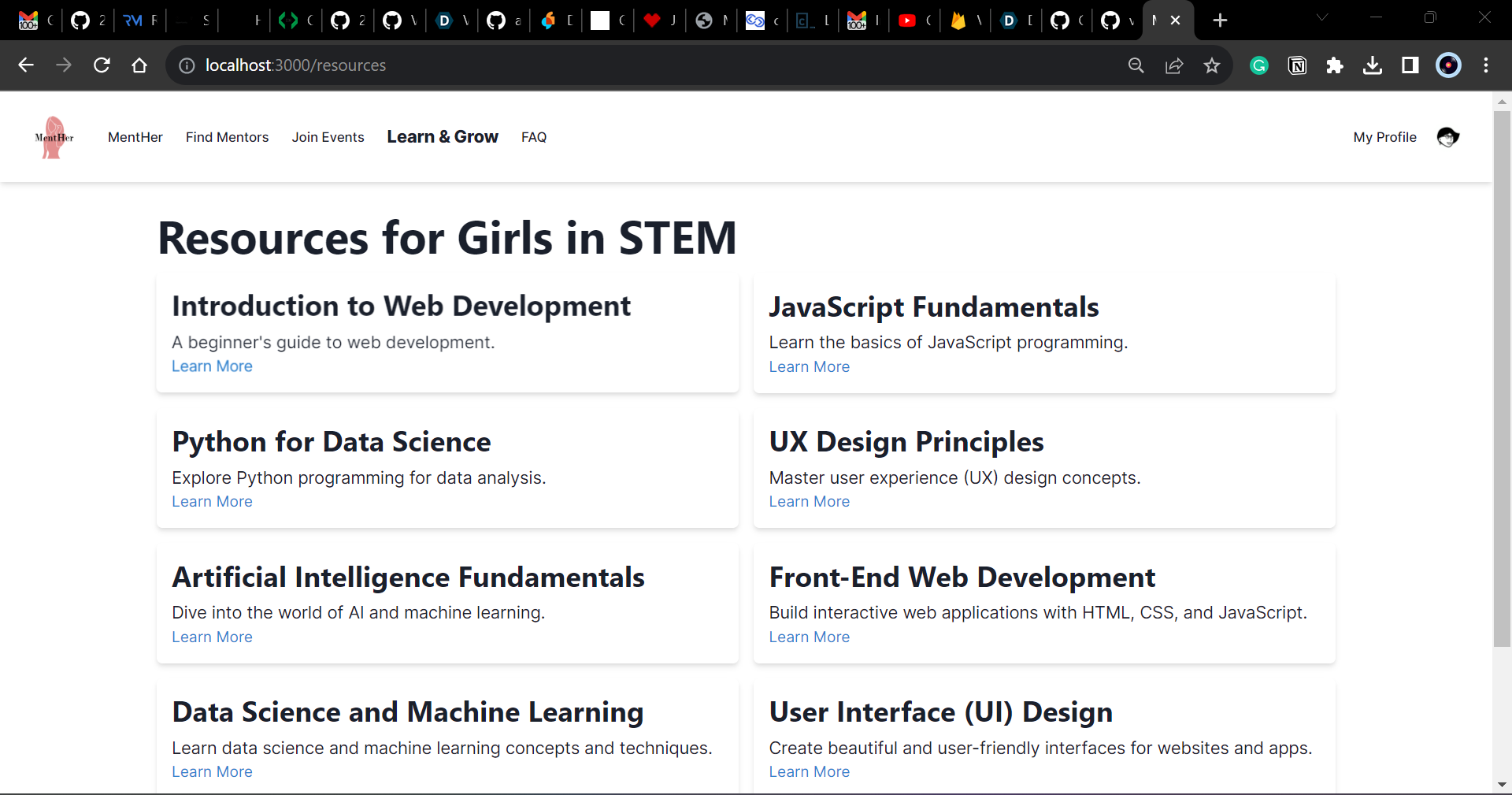1512x795 pixels.
Task: Open the browser home page
Action: click(139, 65)
